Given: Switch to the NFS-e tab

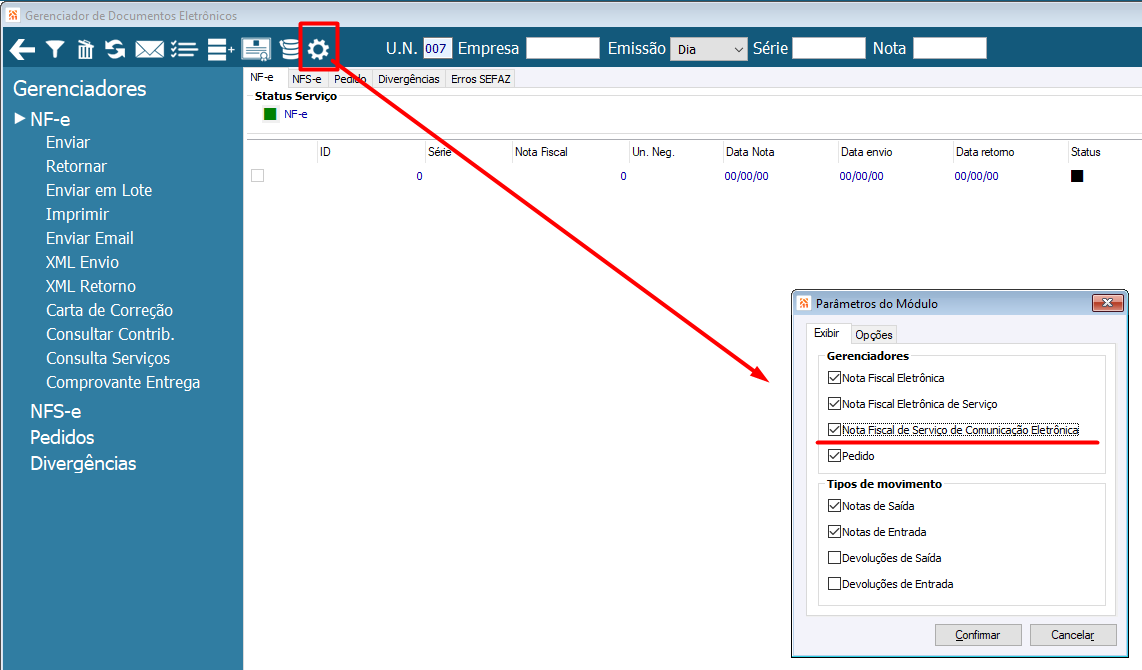Looking at the screenshot, I should click(307, 79).
